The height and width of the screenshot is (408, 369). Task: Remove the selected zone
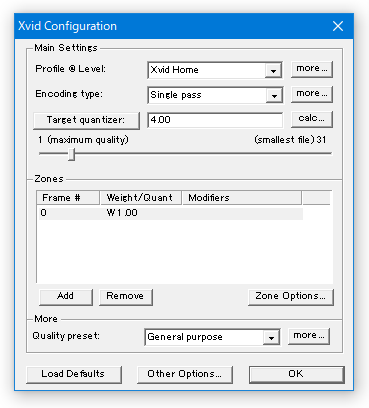click(x=126, y=297)
